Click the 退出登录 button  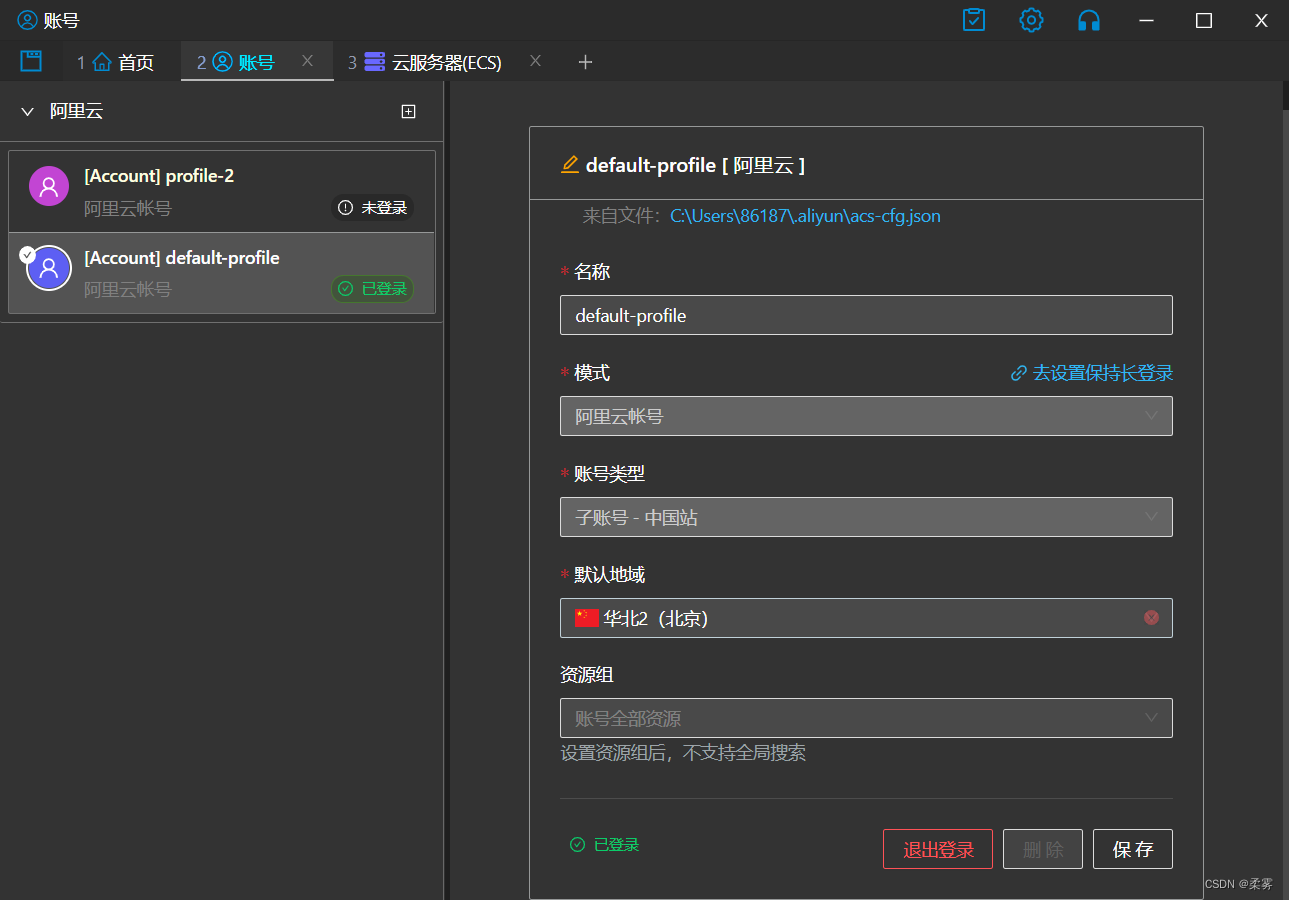(938, 849)
